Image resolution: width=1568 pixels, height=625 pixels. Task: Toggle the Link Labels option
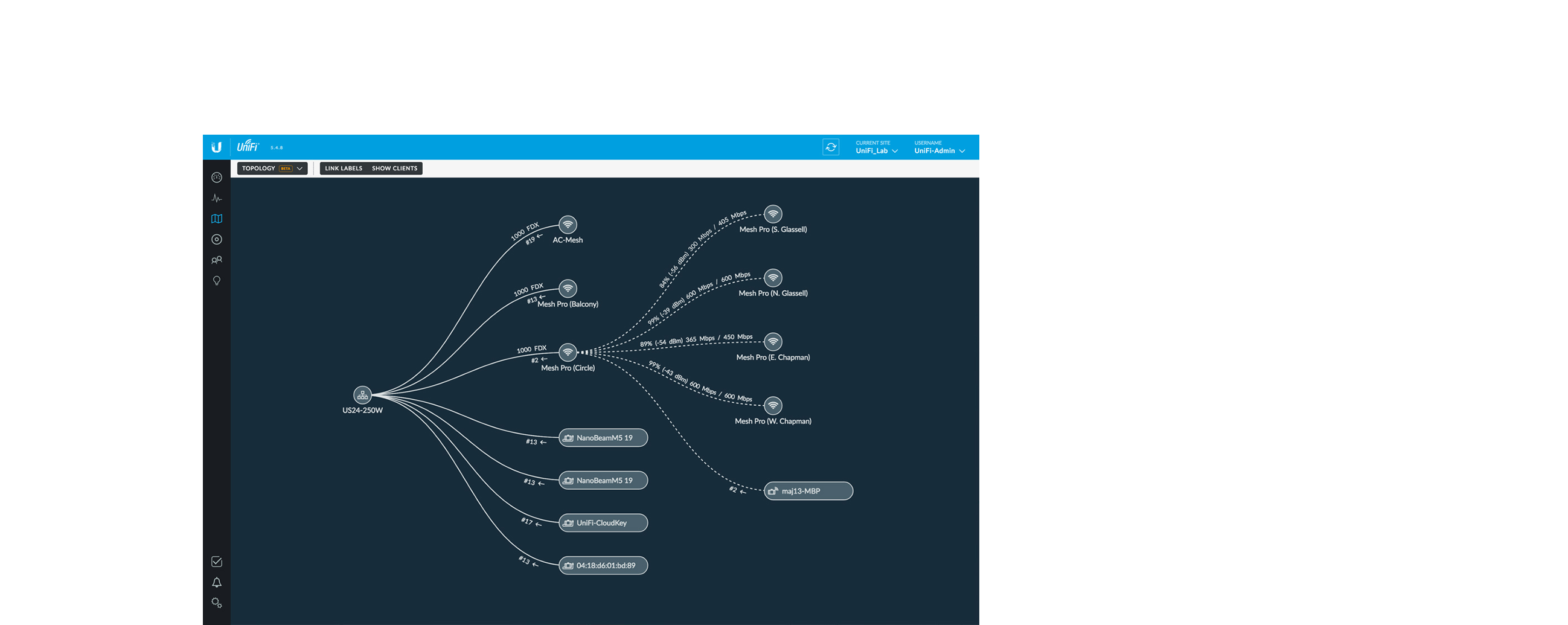[344, 168]
